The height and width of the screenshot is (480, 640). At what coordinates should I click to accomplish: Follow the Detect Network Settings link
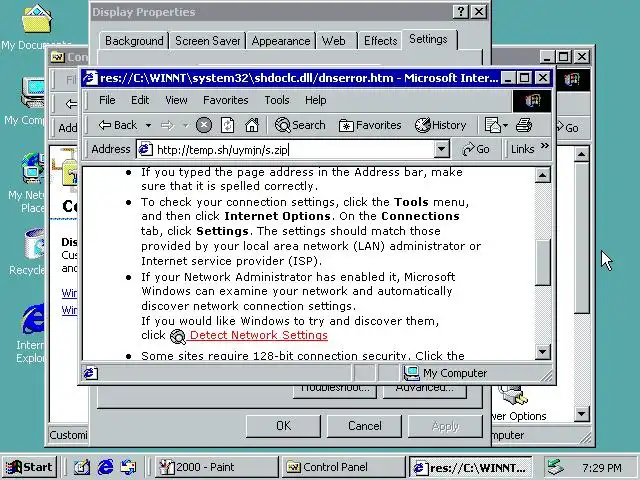259,335
